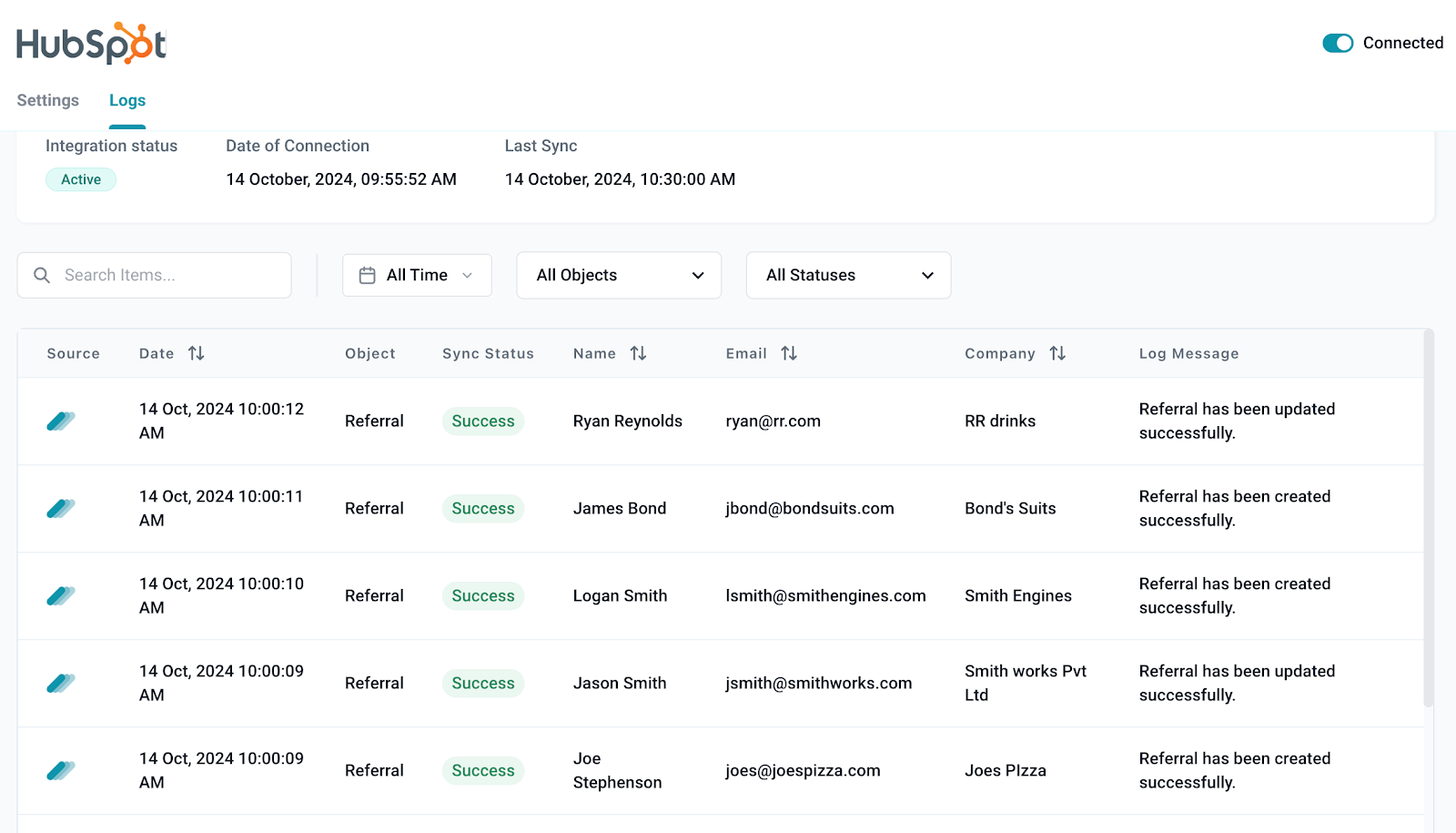The width and height of the screenshot is (1456, 833).
Task: Click email ryan@rr.com
Action: coord(773,421)
